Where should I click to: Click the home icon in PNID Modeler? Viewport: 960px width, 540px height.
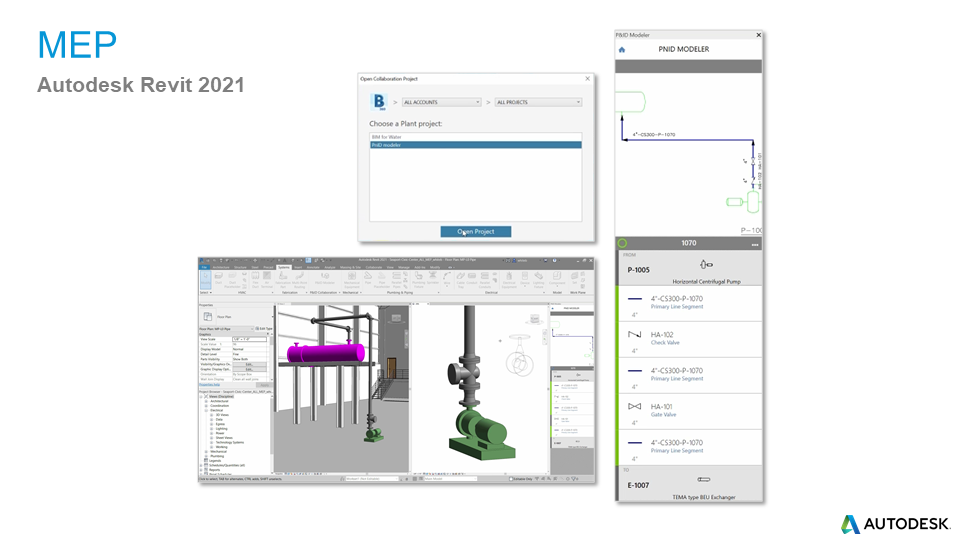[622, 49]
